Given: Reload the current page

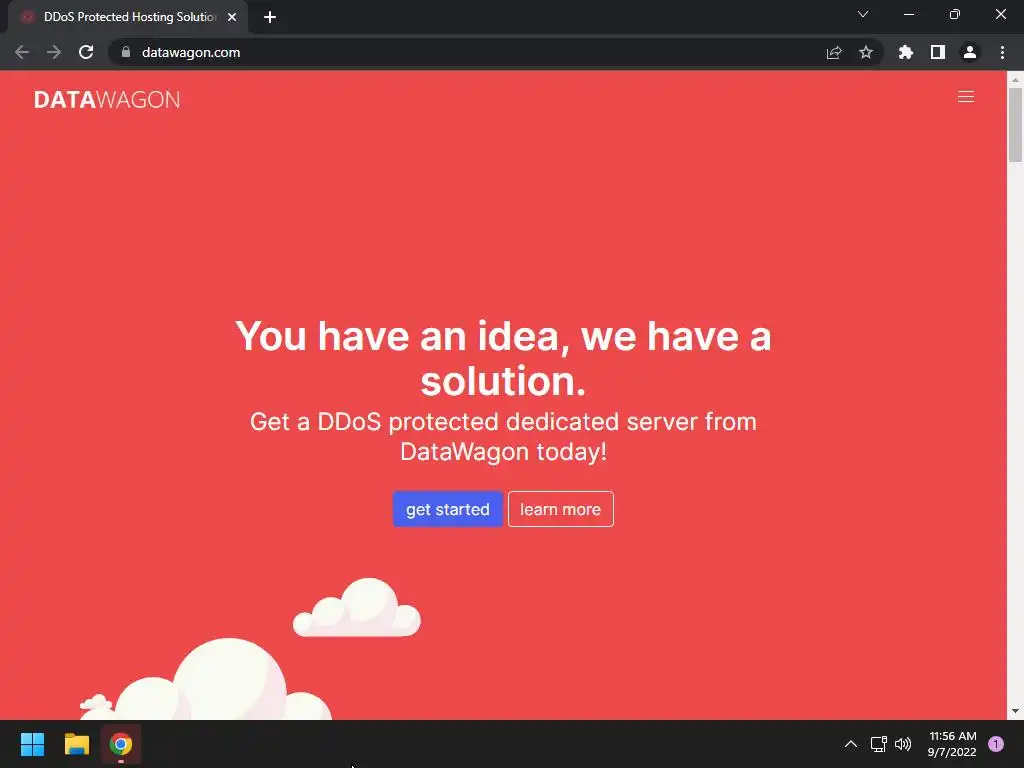Looking at the screenshot, I should point(86,52).
